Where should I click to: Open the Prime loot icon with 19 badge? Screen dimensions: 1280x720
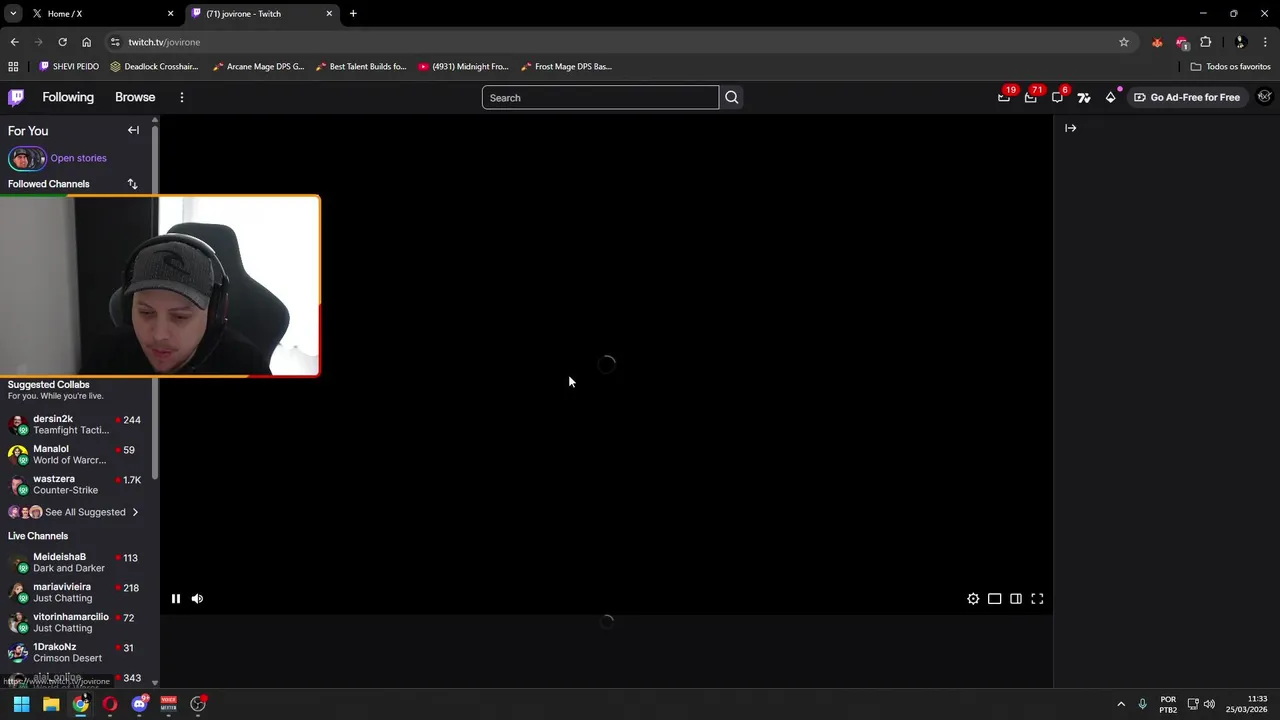1004,97
